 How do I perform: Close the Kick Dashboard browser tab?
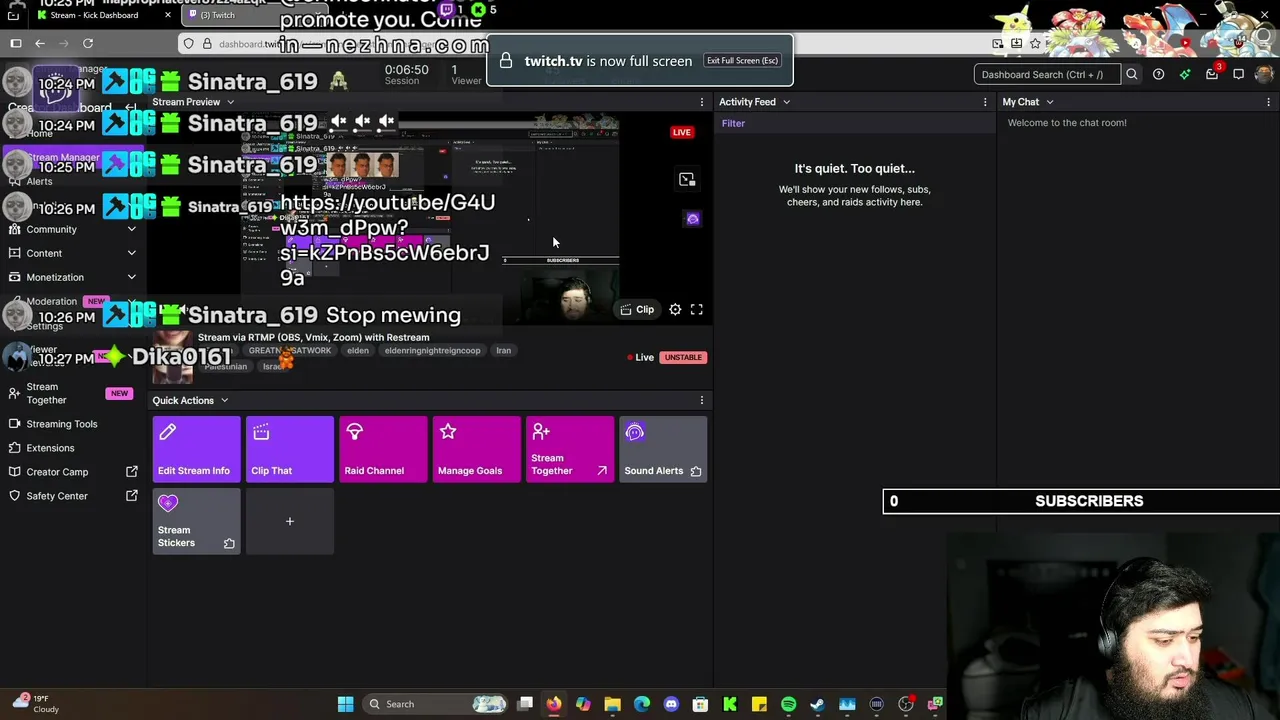(x=167, y=15)
